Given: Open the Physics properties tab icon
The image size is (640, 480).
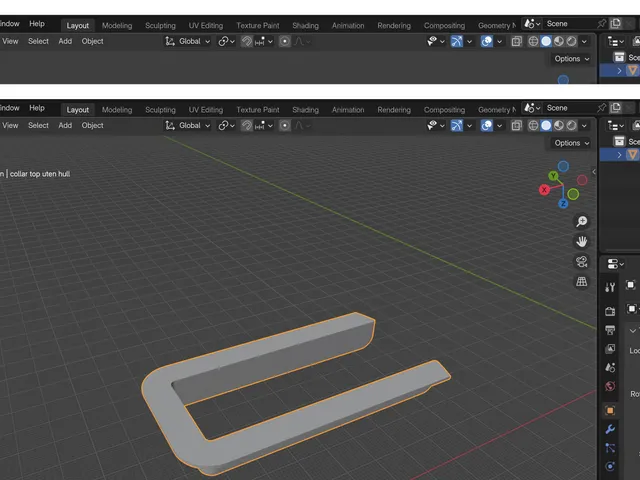Looking at the screenshot, I should pyautogui.click(x=610, y=466).
